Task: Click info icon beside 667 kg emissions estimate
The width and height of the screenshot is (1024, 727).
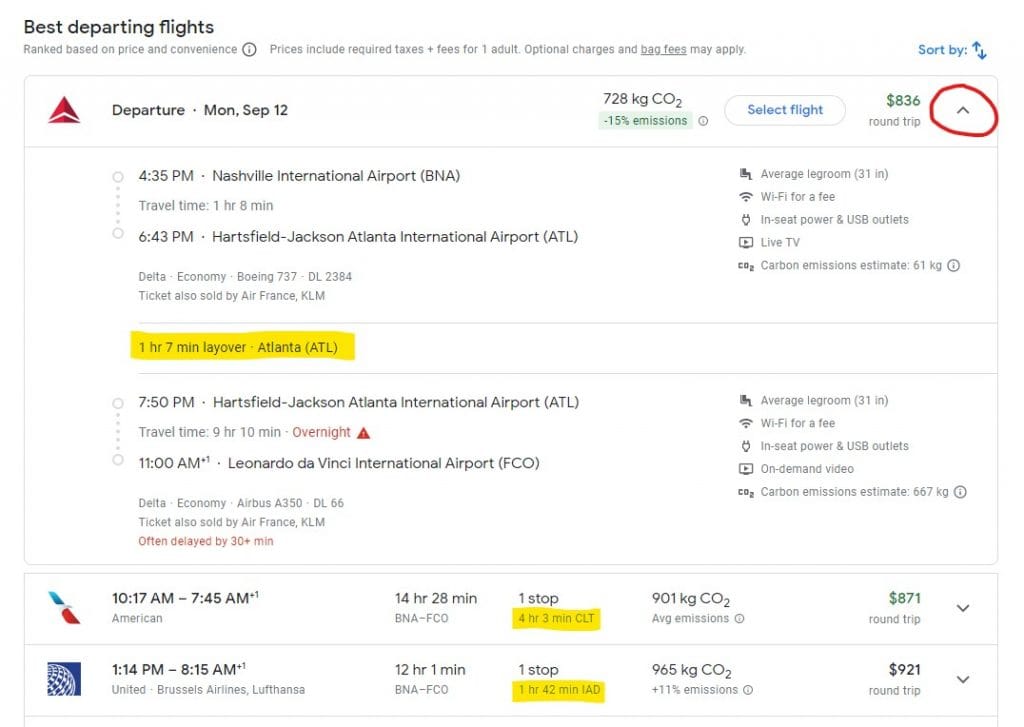Action: click(x=960, y=492)
